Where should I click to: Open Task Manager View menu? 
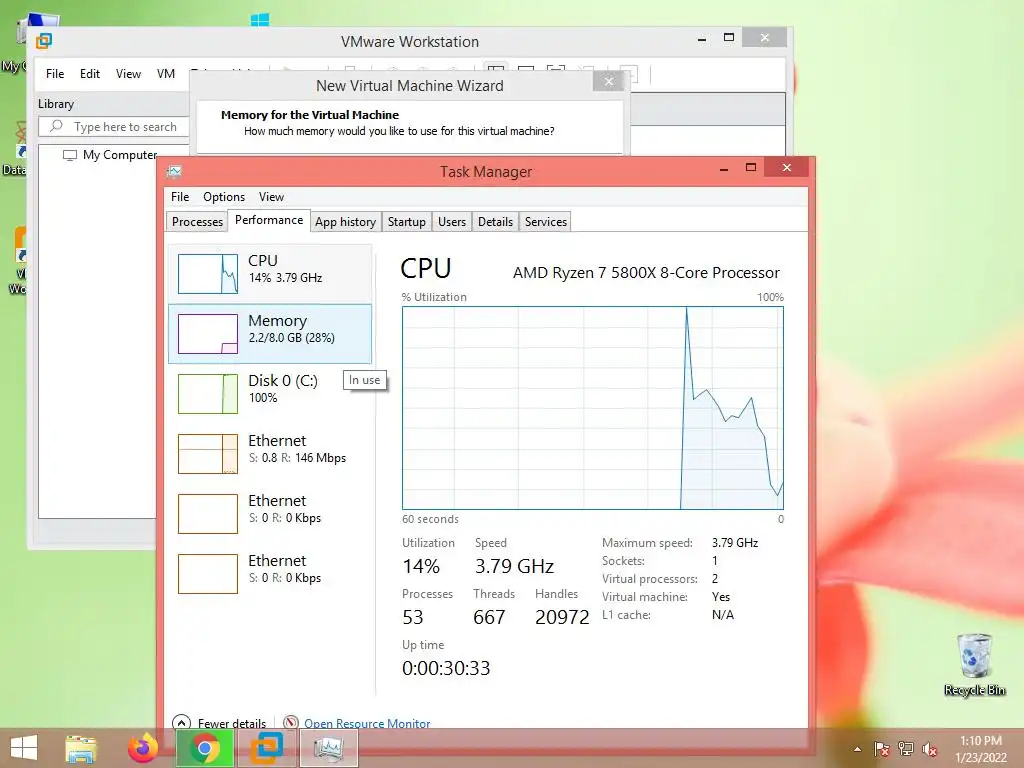click(x=271, y=197)
